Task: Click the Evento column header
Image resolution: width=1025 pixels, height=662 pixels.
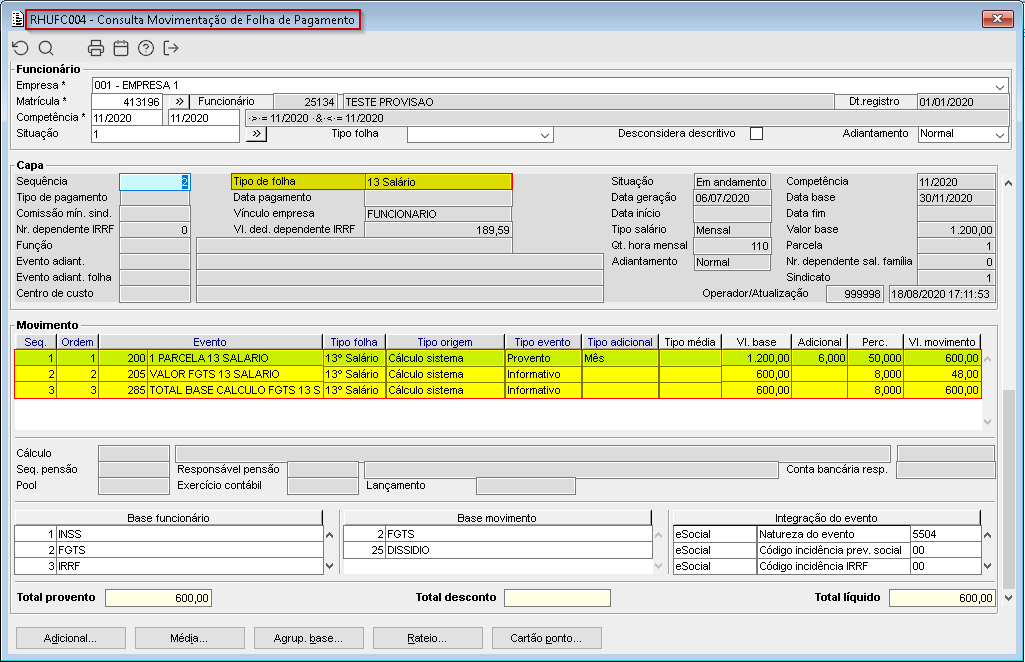Action: (x=210, y=342)
